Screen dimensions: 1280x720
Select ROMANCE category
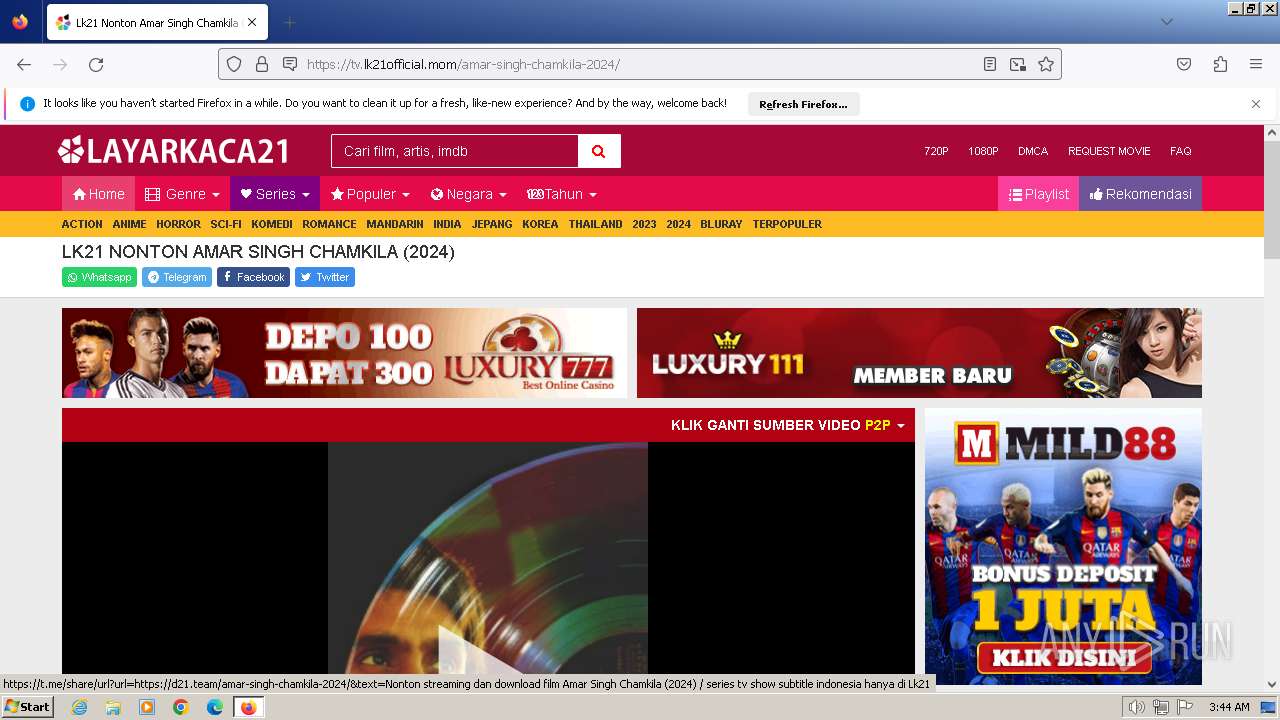329,224
